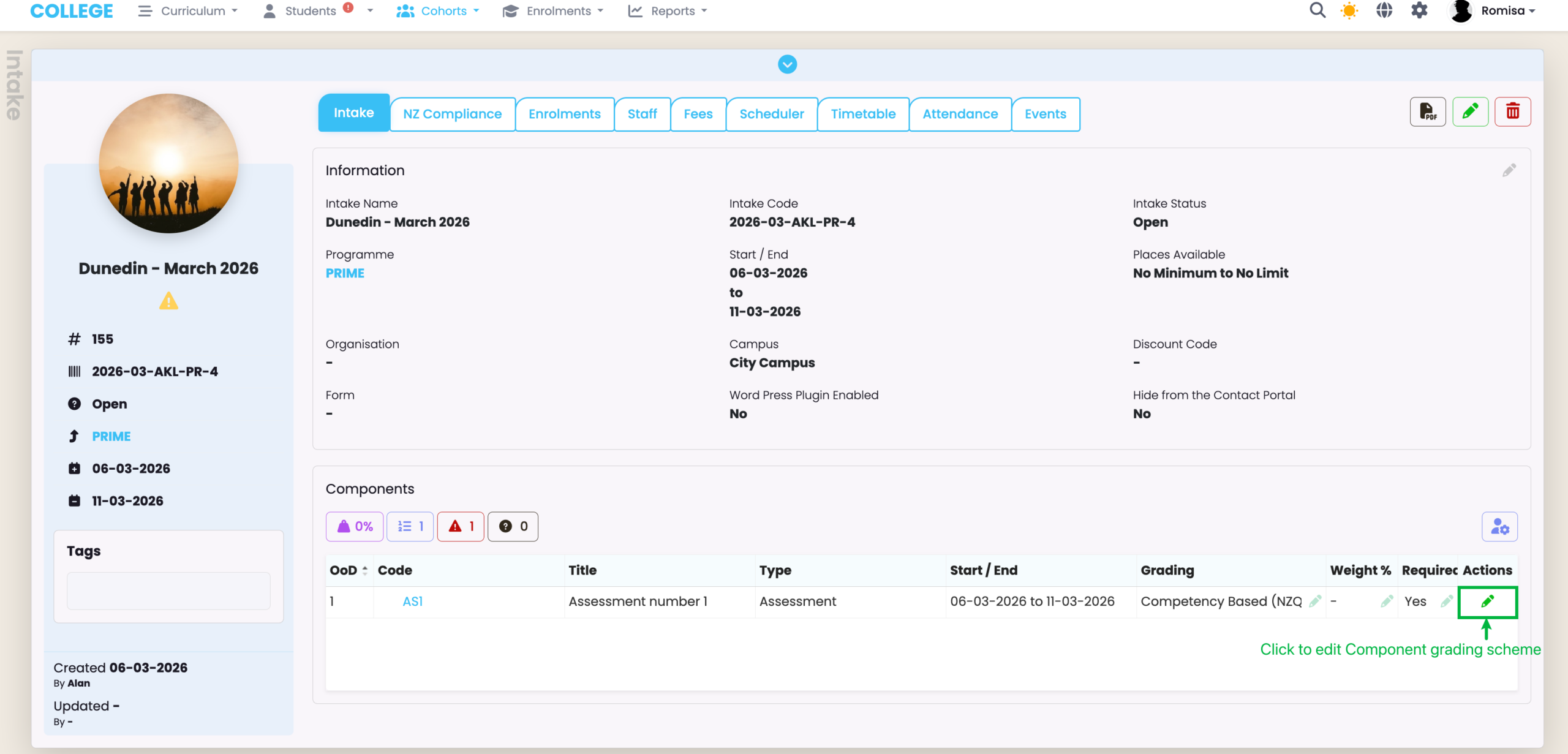Click the red trash delete button
The image size is (1568, 754).
tap(1512, 111)
